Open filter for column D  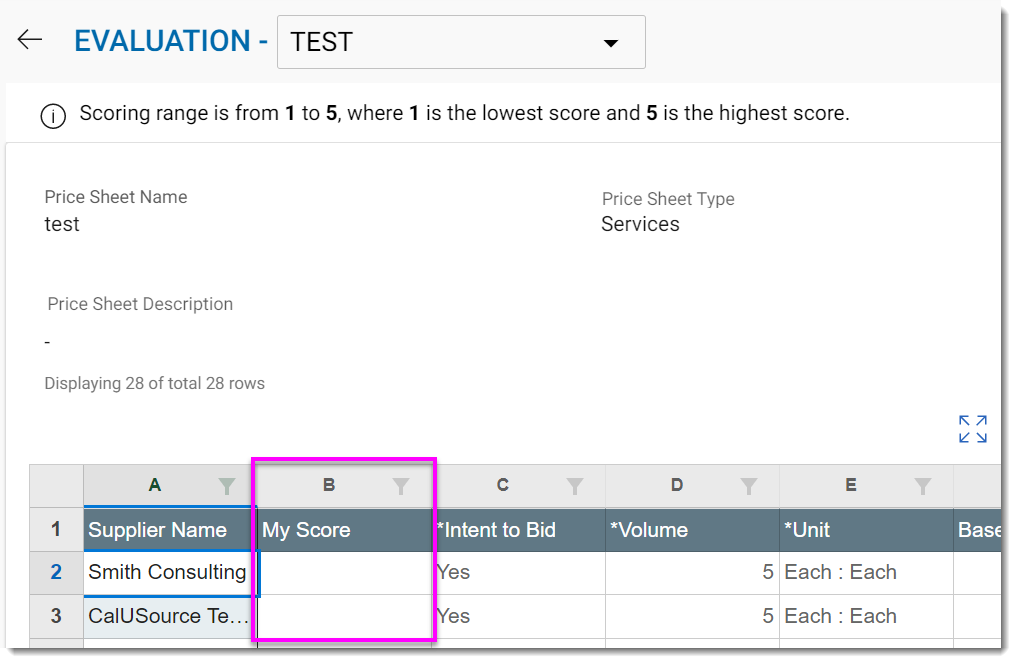pyautogui.click(x=749, y=486)
